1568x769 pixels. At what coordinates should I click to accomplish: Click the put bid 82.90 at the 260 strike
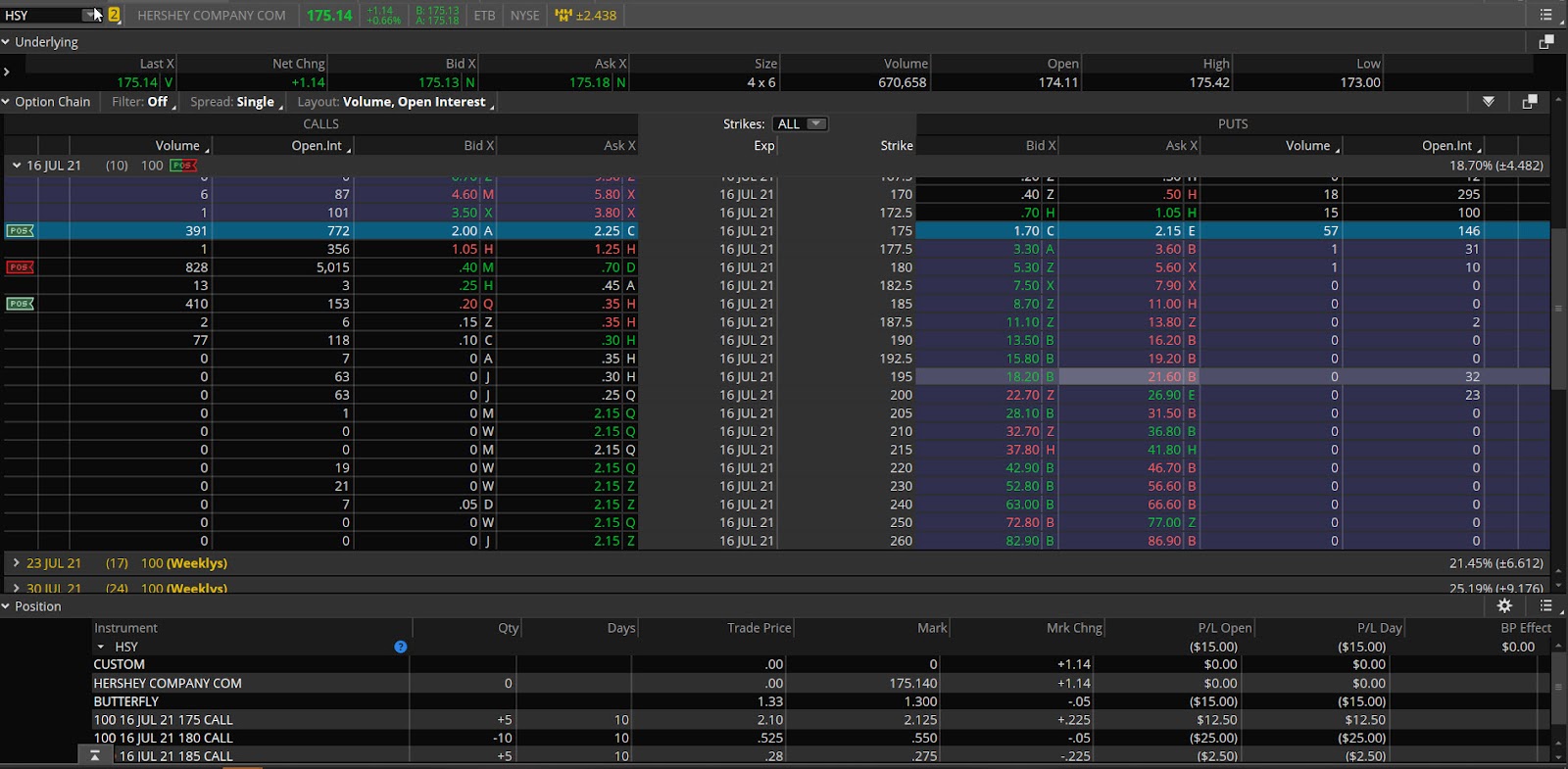1023,541
